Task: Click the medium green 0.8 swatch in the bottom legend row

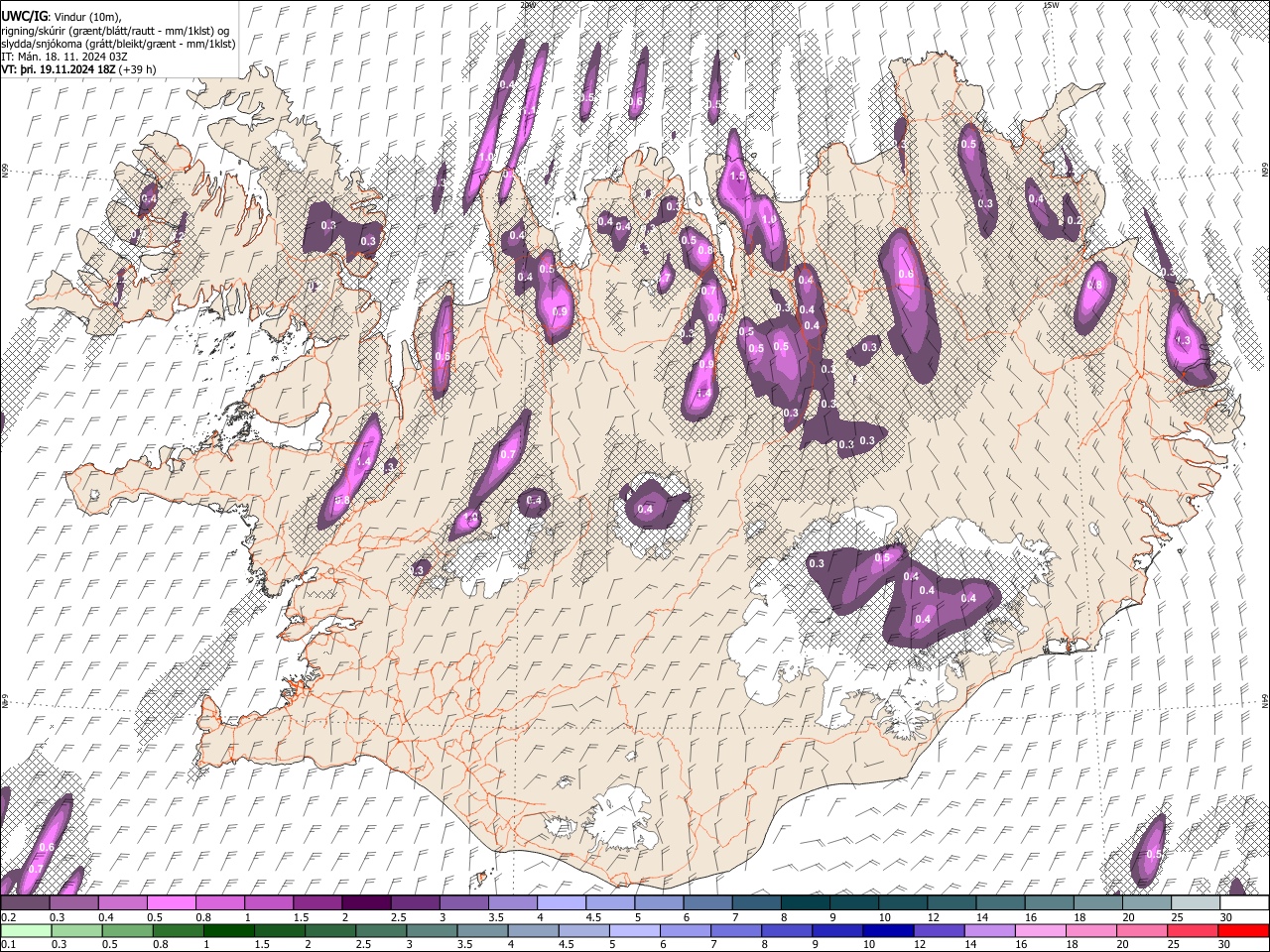Action: coord(178,930)
